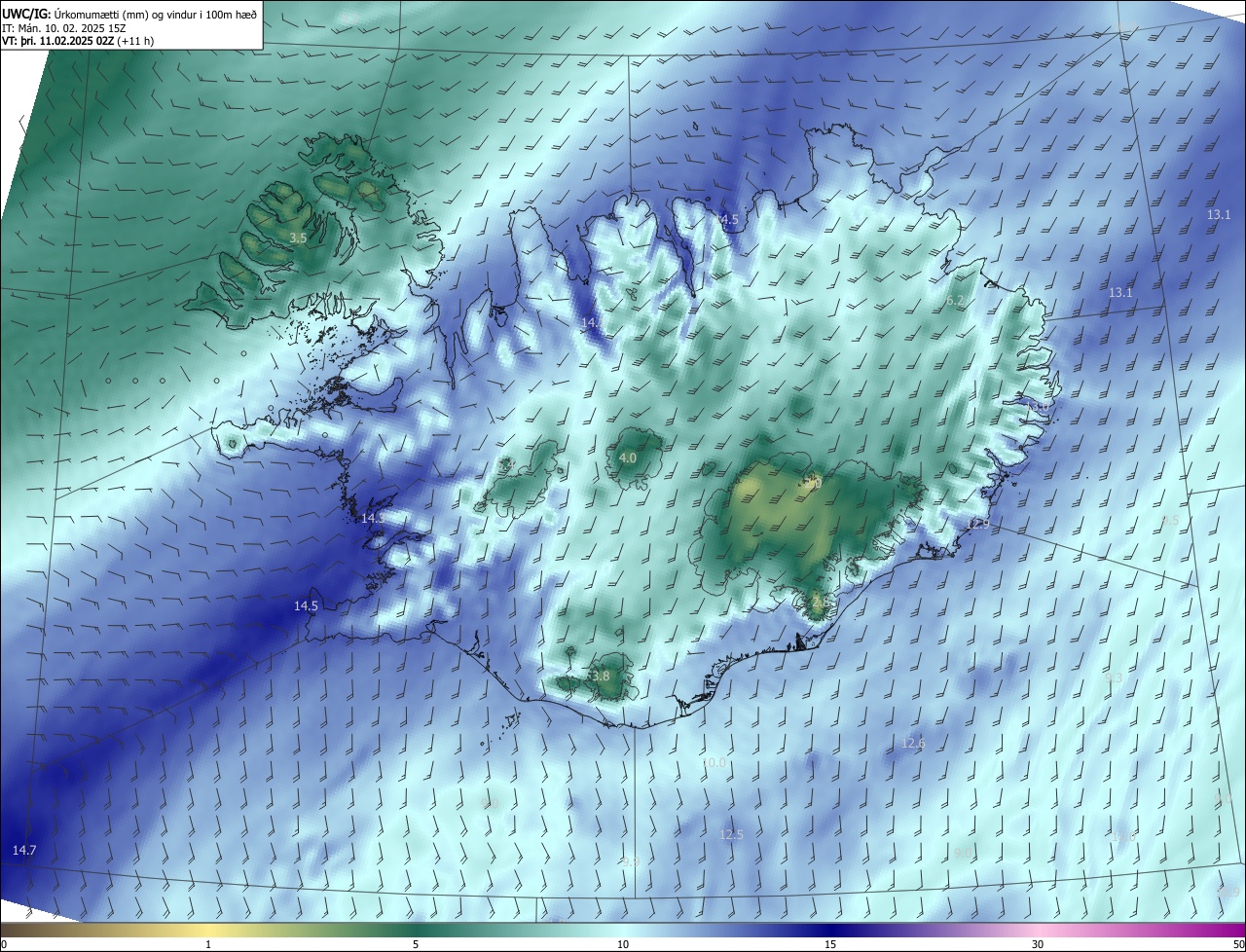The height and width of the screenshot is (952, 1246).
Task: Click the 9.3 value over the eastern ocean
Action: (1114, 677)
